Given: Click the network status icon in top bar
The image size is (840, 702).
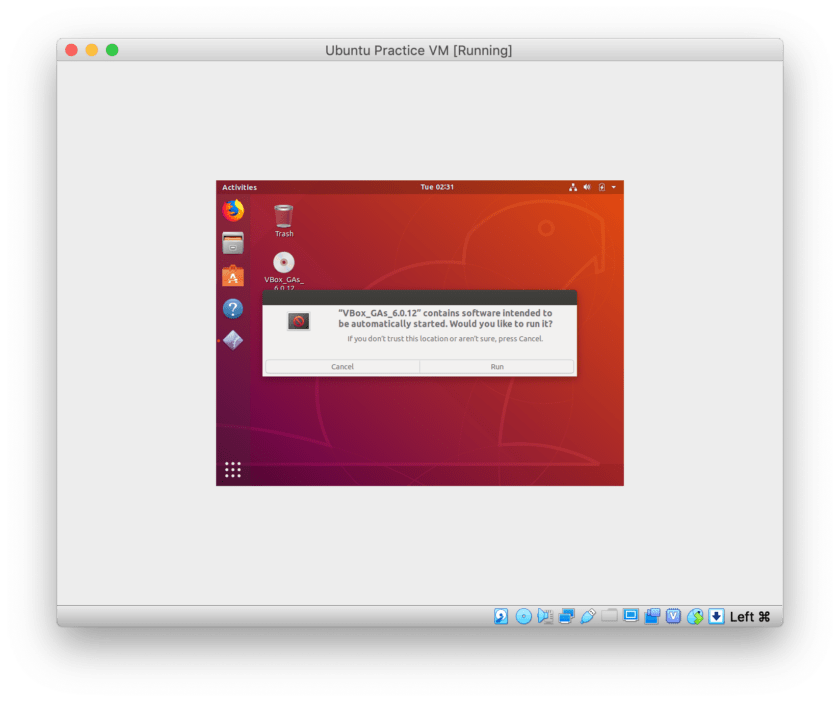Looking at the screenshot, I should click(x=573, y=187).
